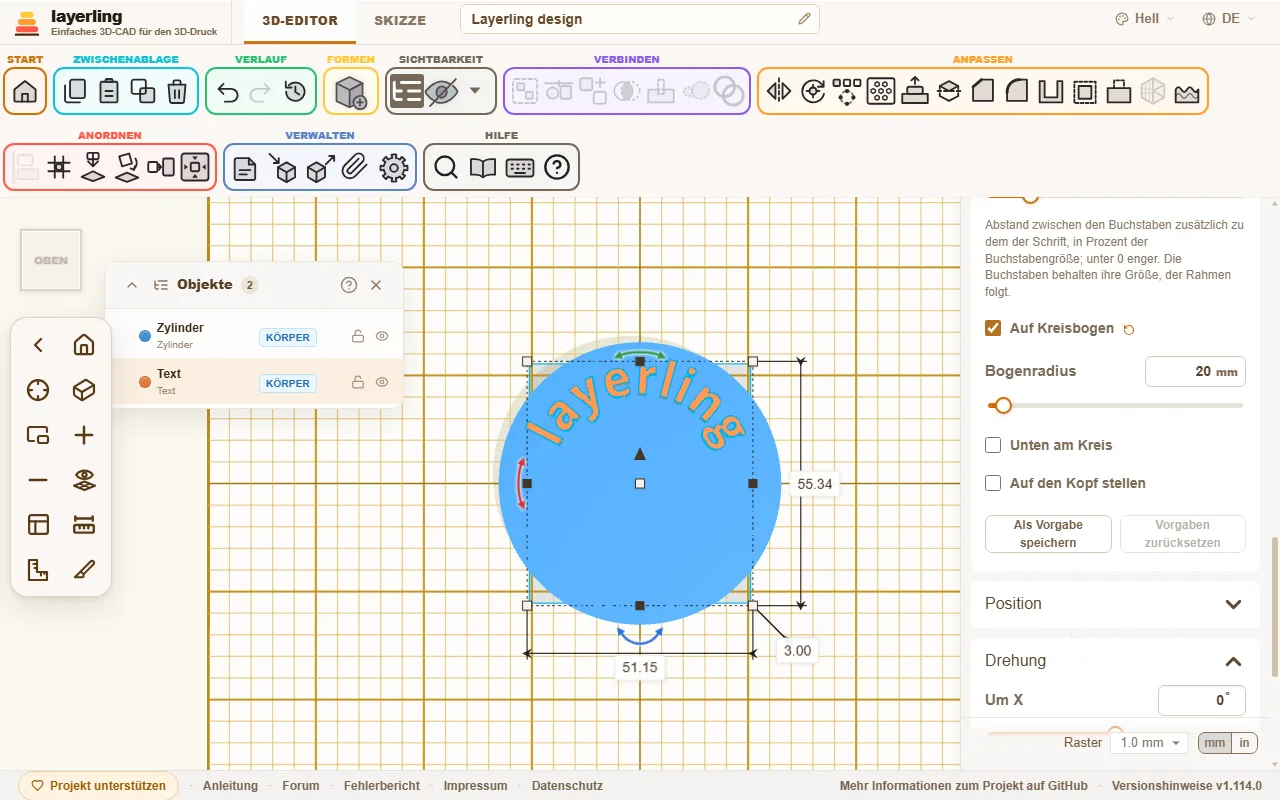Enable the Unten am Kreis checkbox

coord(993,445)
